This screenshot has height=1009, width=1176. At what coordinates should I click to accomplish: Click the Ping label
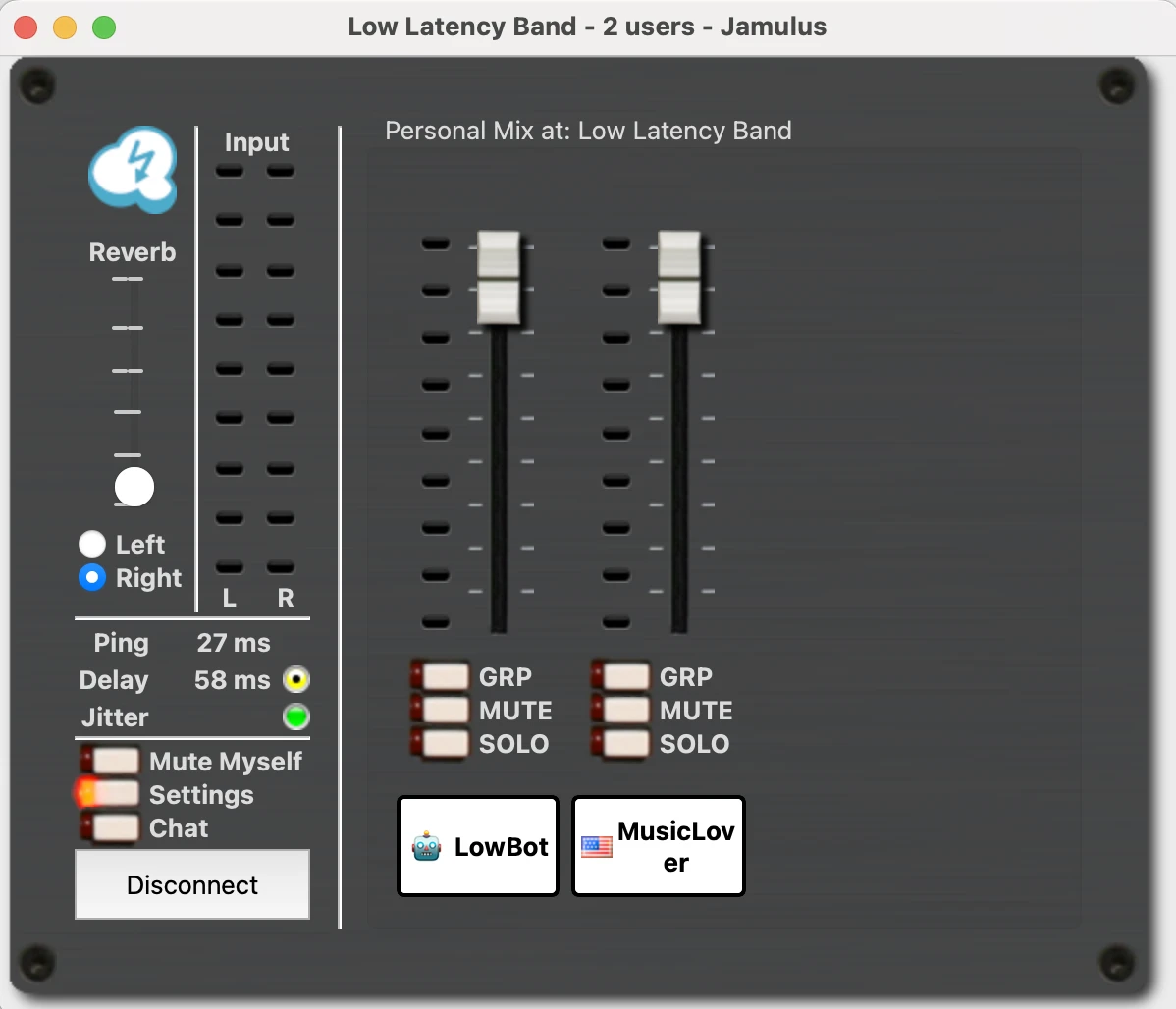point(121,643)
